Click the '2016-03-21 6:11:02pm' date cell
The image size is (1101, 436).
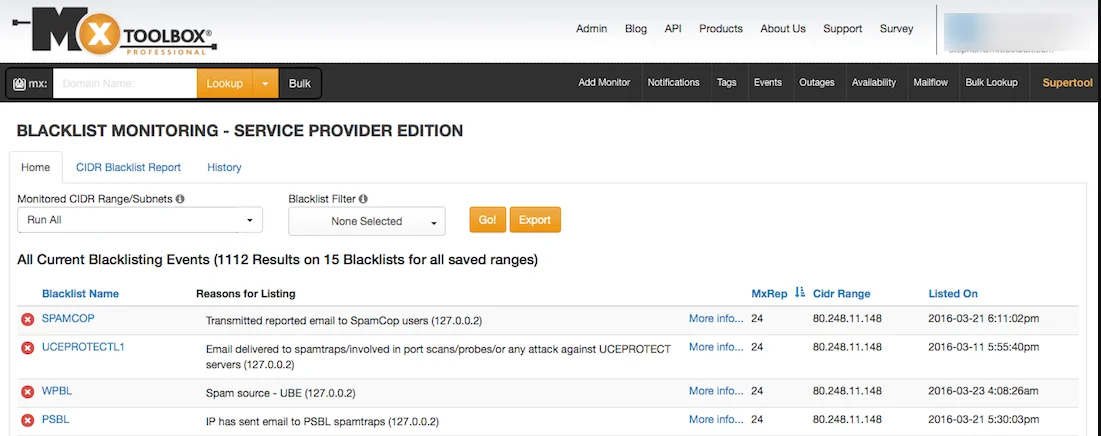[x=983, y=318]
